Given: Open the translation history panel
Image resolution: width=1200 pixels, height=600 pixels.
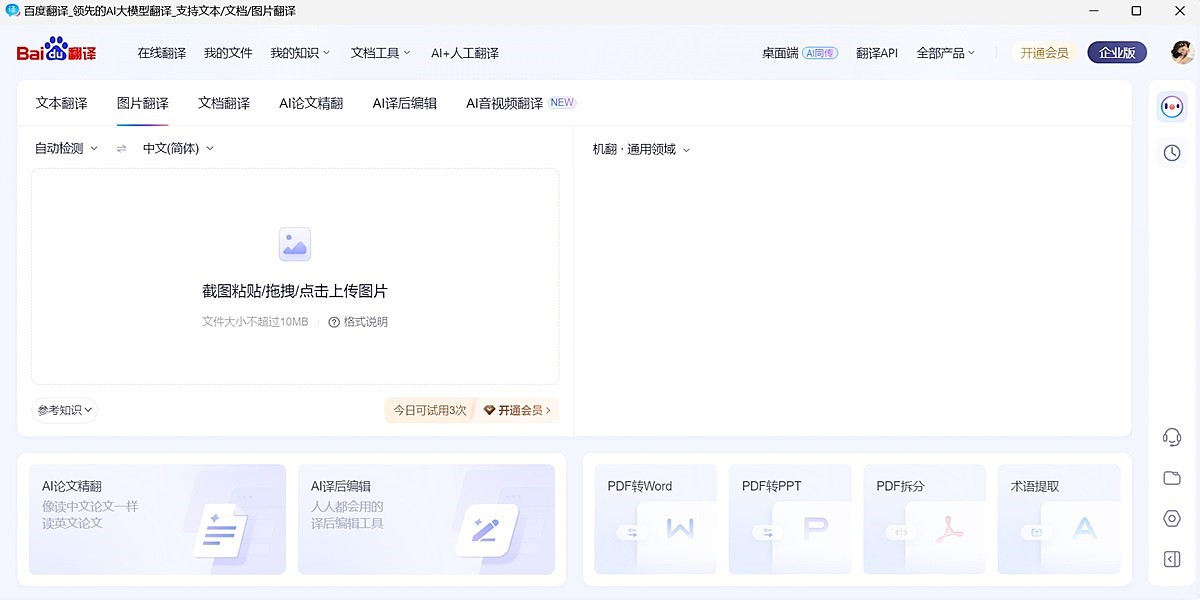Looking at the screenshot, I should pos(1171,152).
